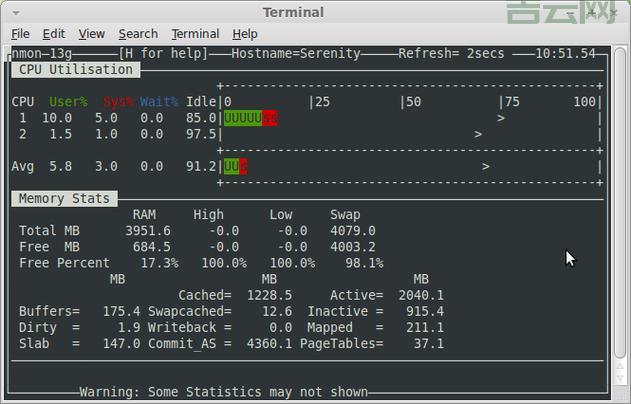Click the statistics warning message at bottom
This screenshot has width=631, height=404.
[x=224, y=392]
